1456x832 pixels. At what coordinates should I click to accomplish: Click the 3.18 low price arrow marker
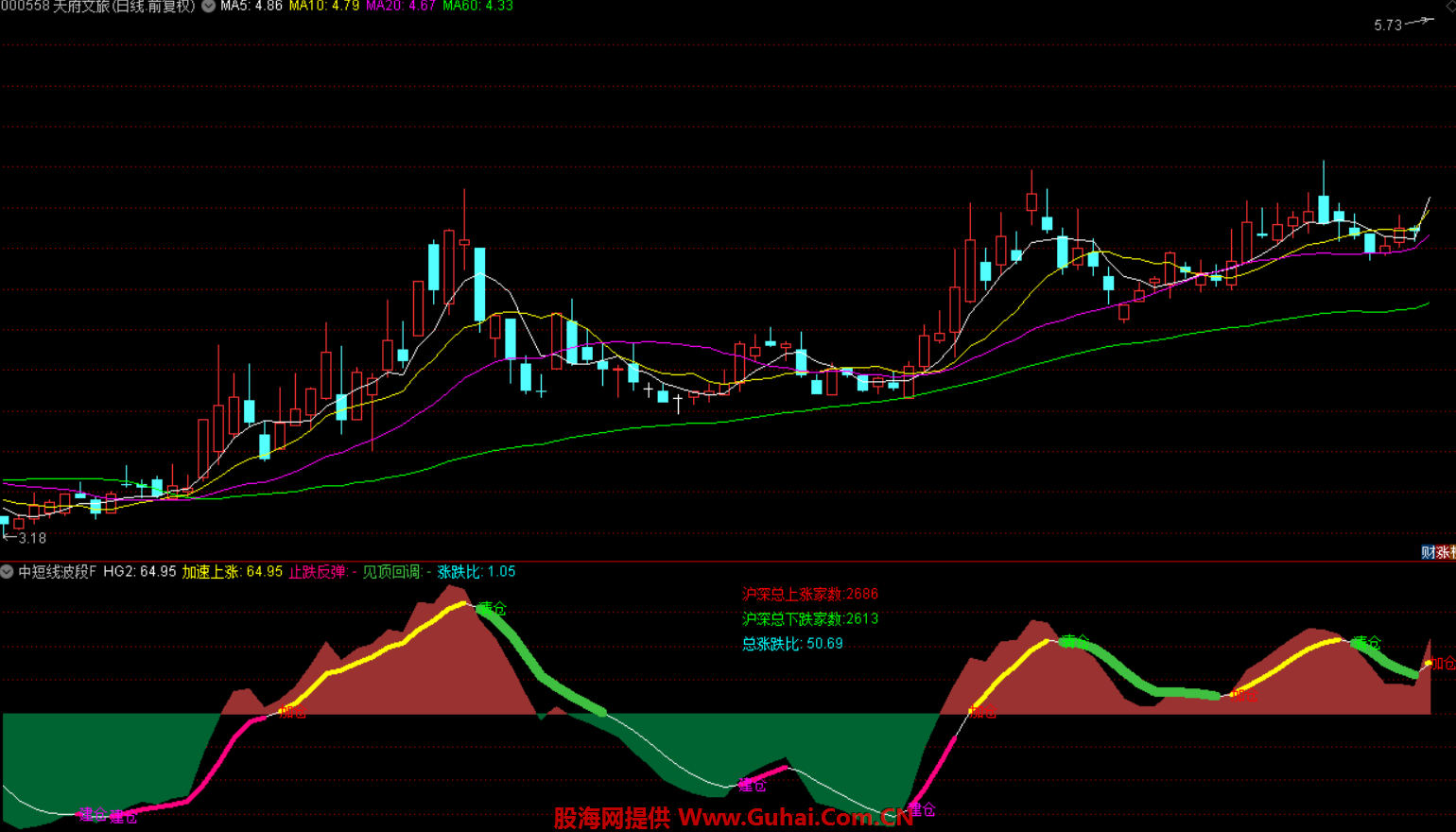pos(25,538)
